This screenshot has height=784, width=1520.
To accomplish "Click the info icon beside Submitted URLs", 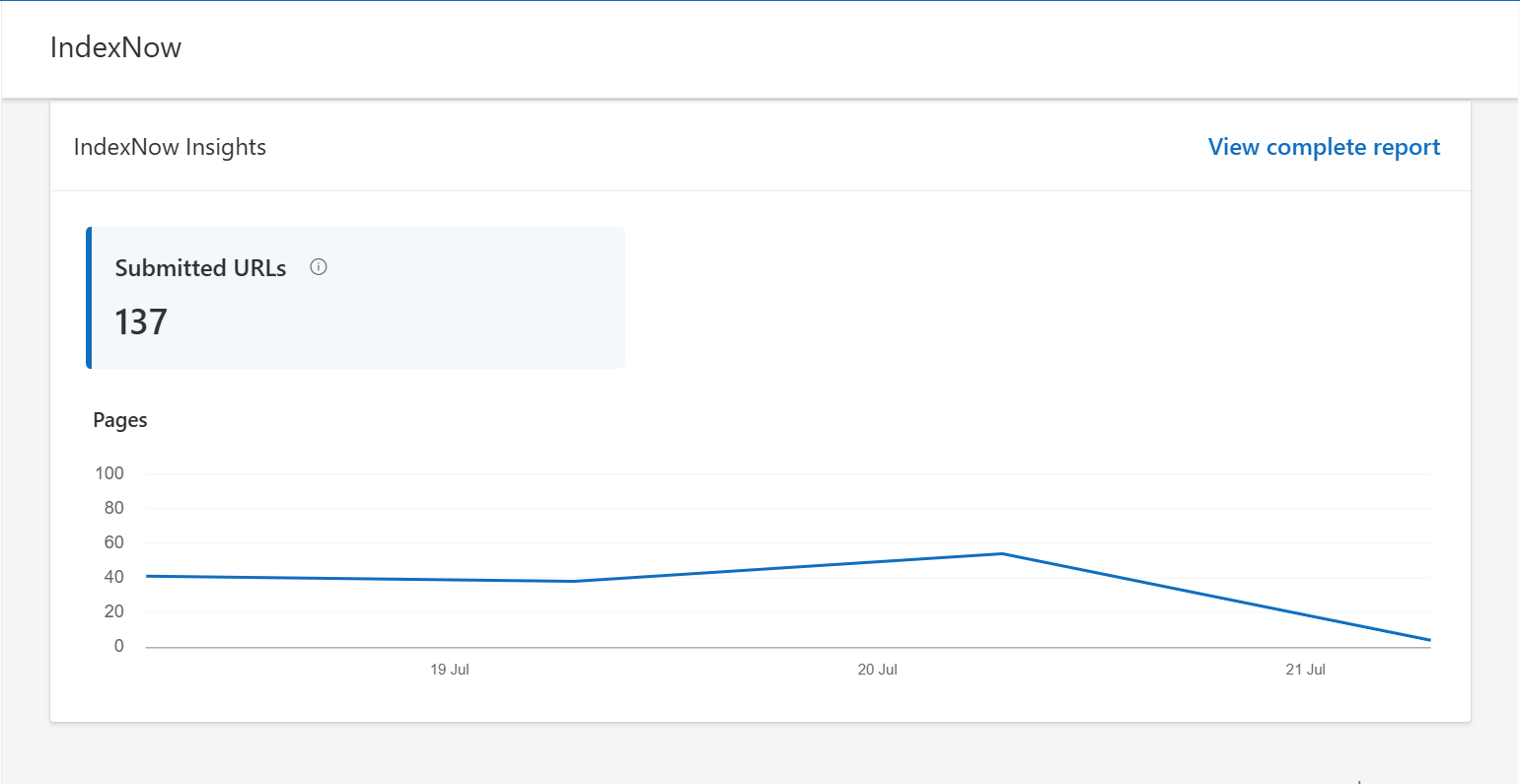I will coord(318,267).
